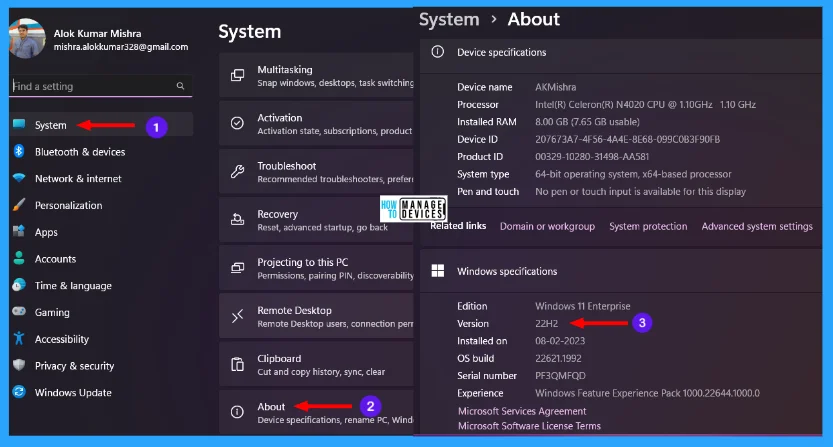Screen dimensions: 833x447
Task: Click the Activation checkmark icon
Action: (237, 123)
